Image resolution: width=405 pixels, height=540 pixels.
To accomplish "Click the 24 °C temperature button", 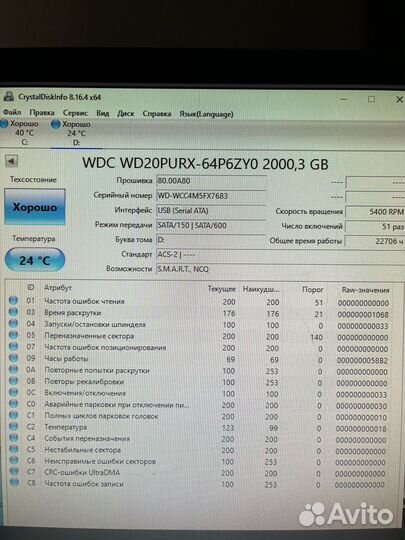I will 35,260.
